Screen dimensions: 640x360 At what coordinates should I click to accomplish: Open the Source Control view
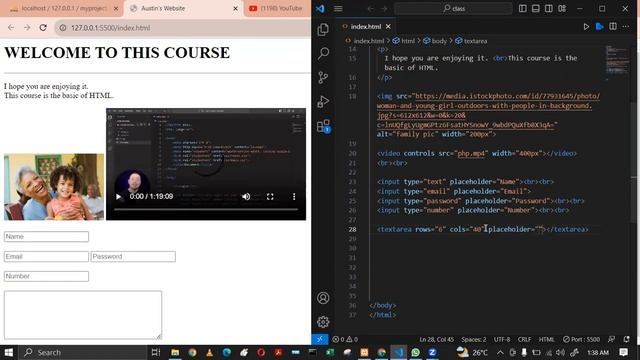323,77
